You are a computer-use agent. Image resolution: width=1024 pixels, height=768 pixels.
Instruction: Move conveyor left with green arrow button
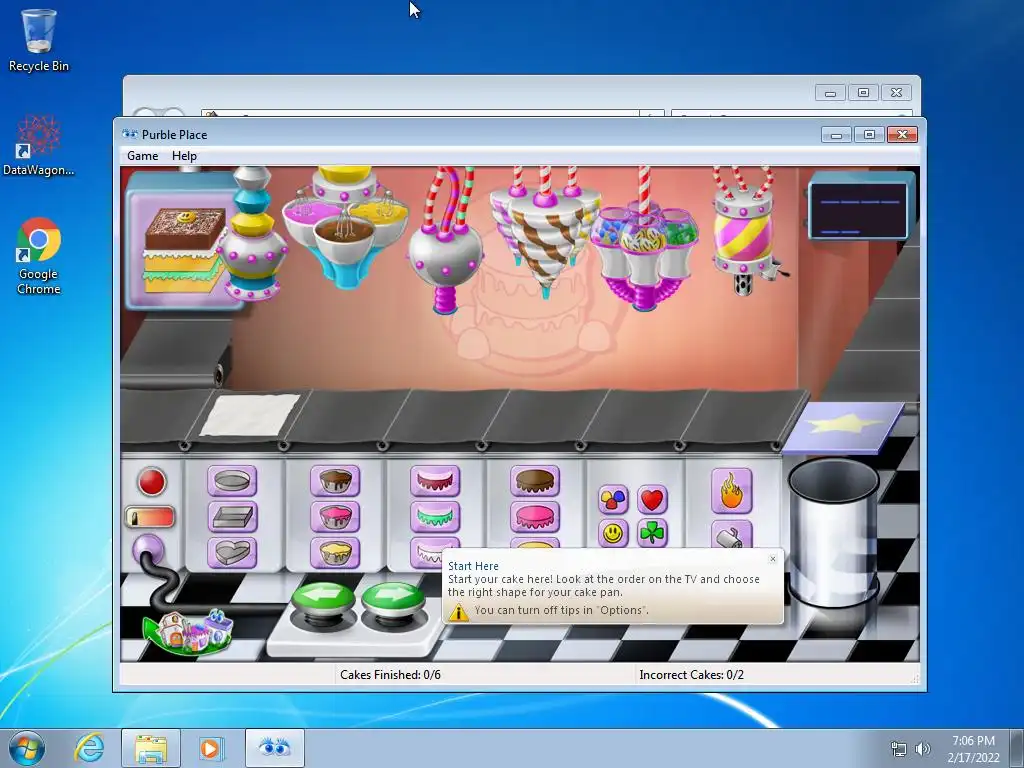pyautogui.click(x=323, y=599)
